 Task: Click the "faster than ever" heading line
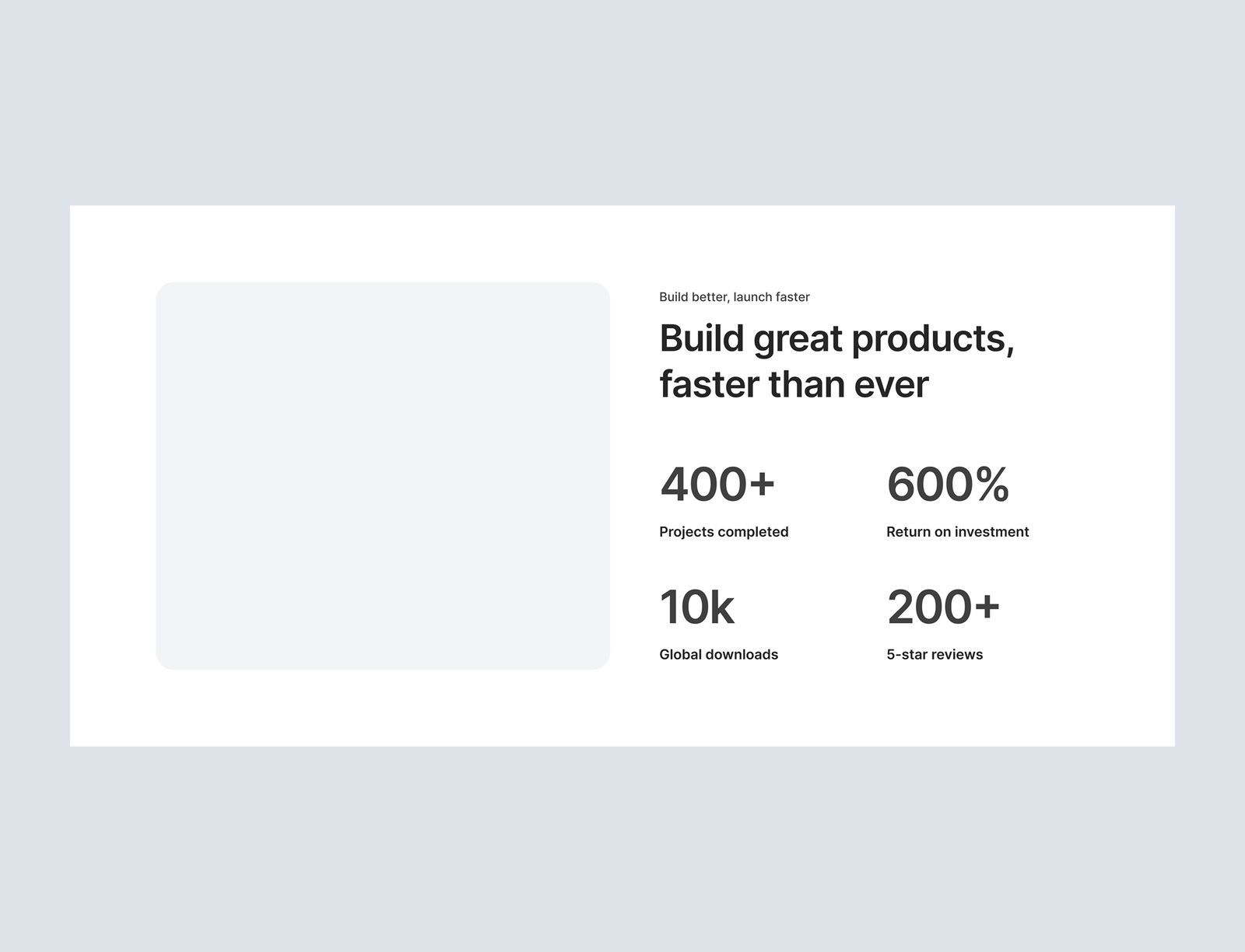794,384
